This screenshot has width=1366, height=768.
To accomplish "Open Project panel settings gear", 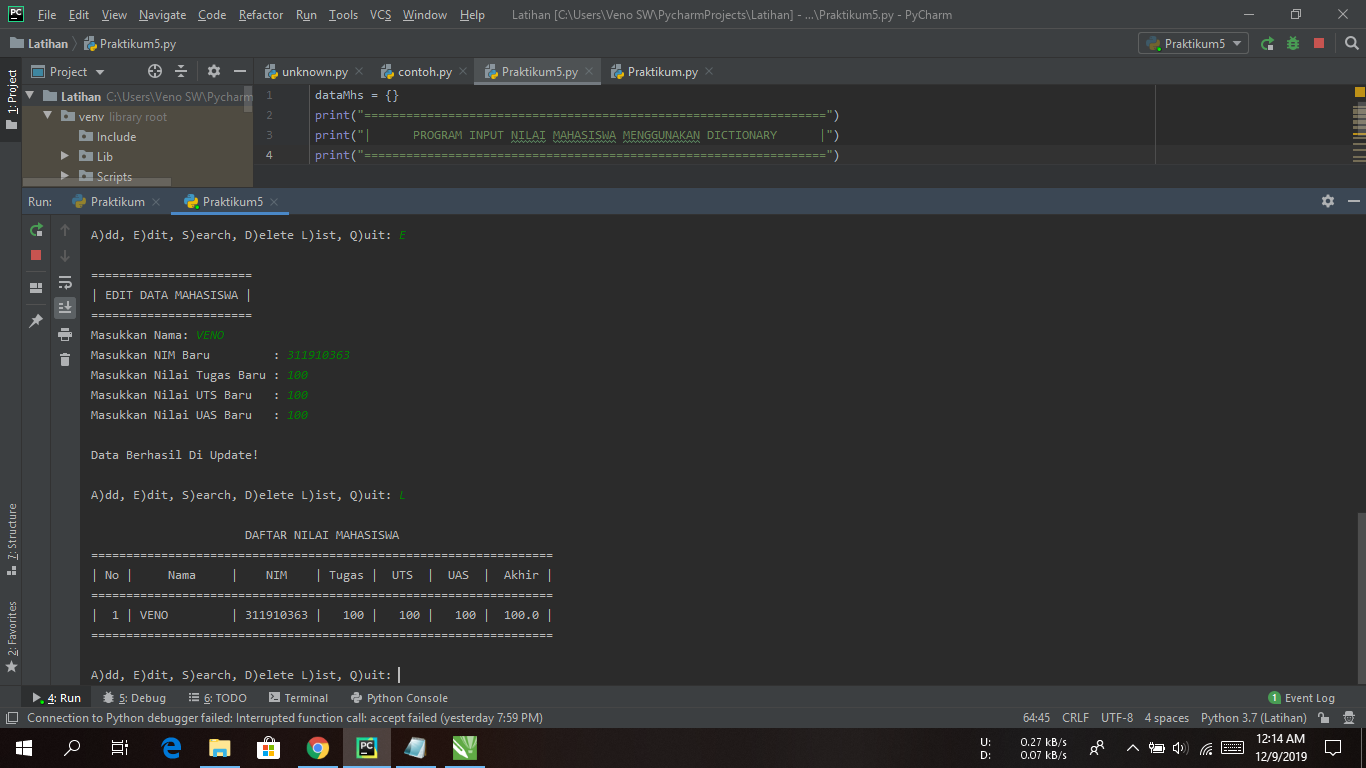I will point(213,72).
